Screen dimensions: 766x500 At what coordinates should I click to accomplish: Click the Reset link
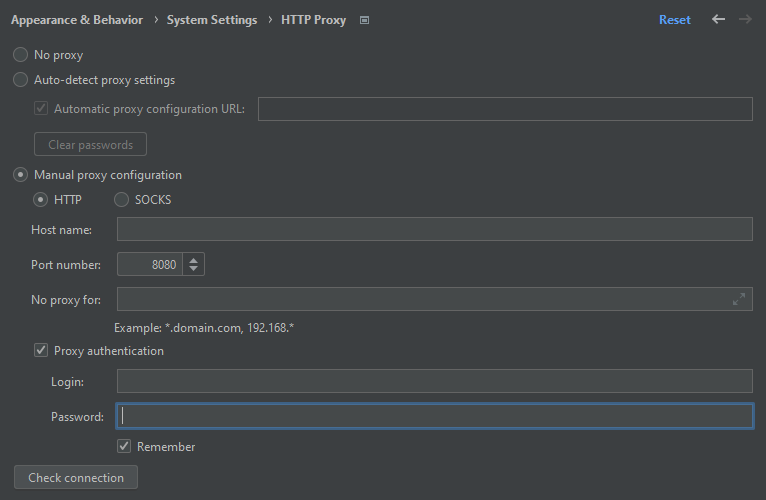coord(674,20)
